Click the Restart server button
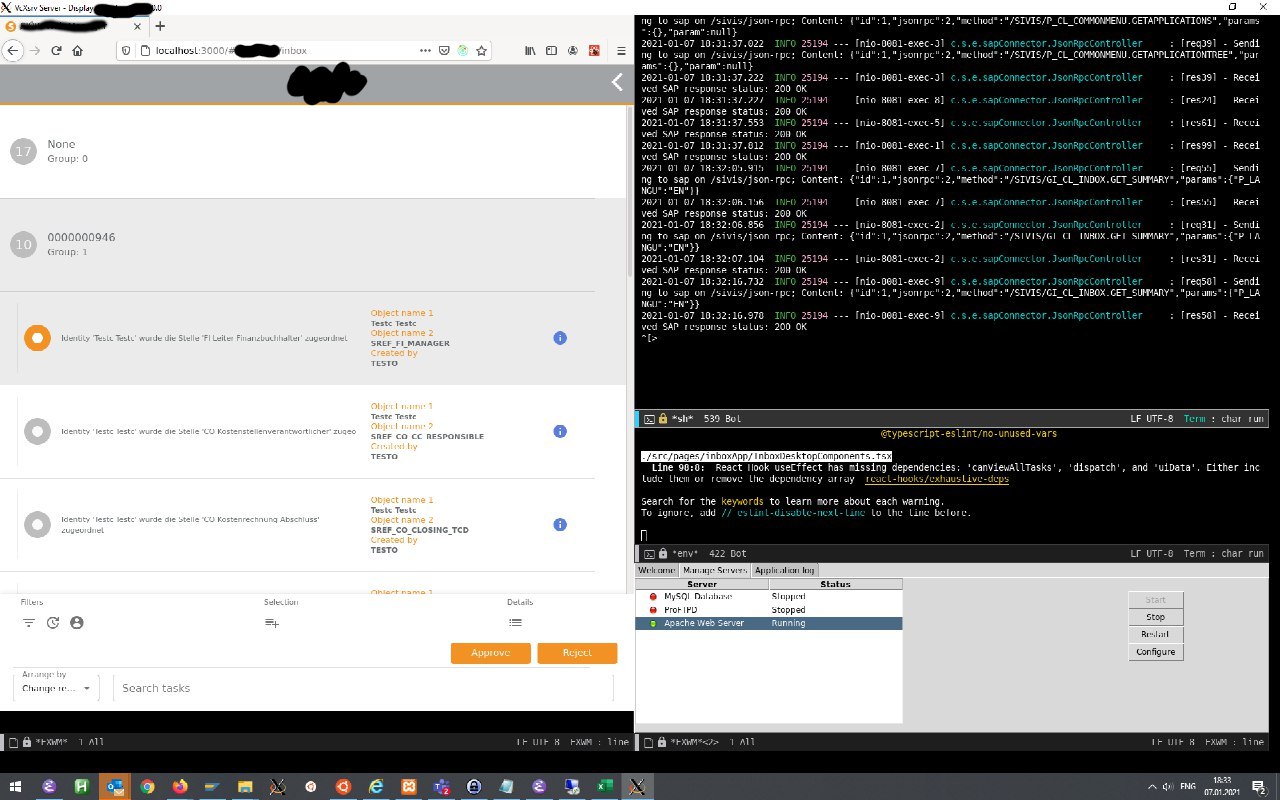 [1156, 634]
